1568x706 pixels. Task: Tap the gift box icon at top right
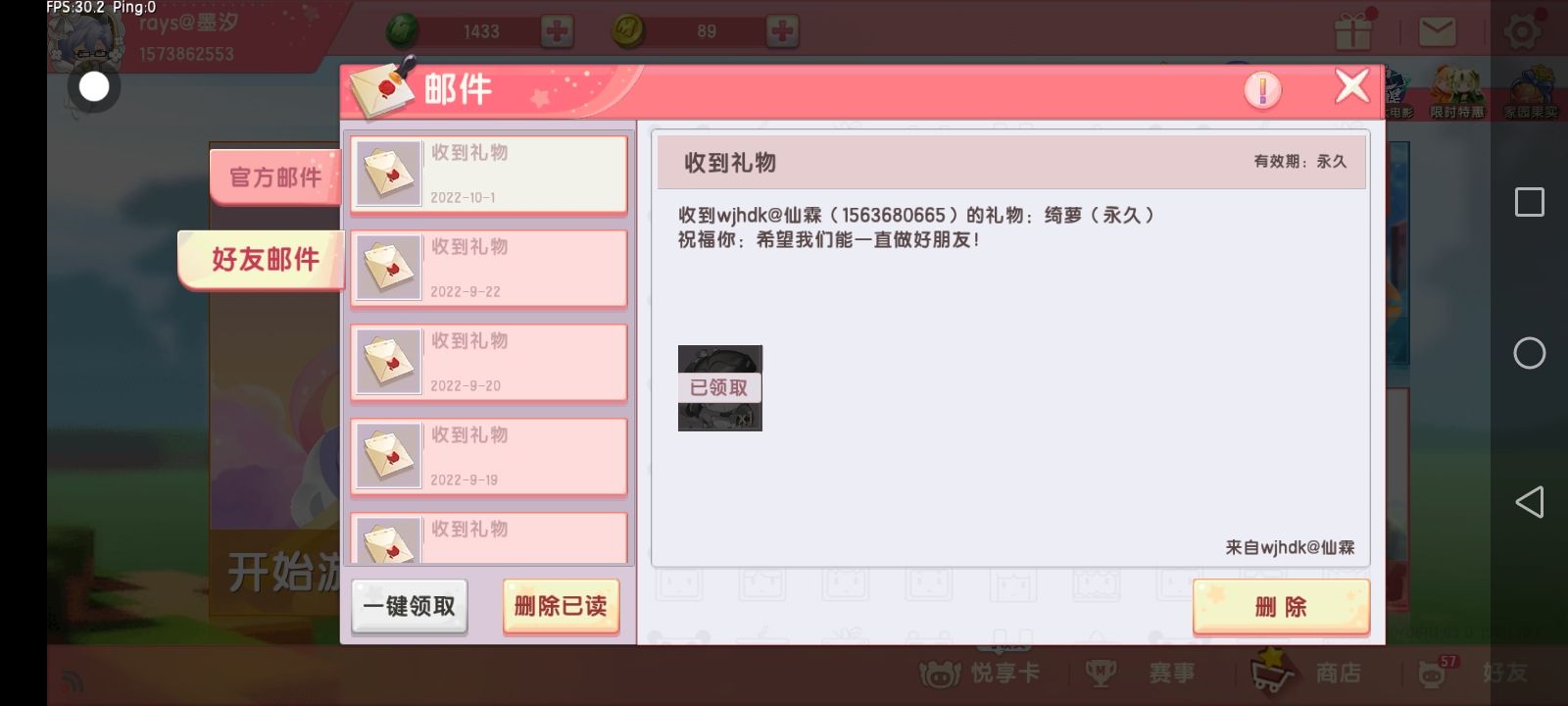tap(1353, 31)
